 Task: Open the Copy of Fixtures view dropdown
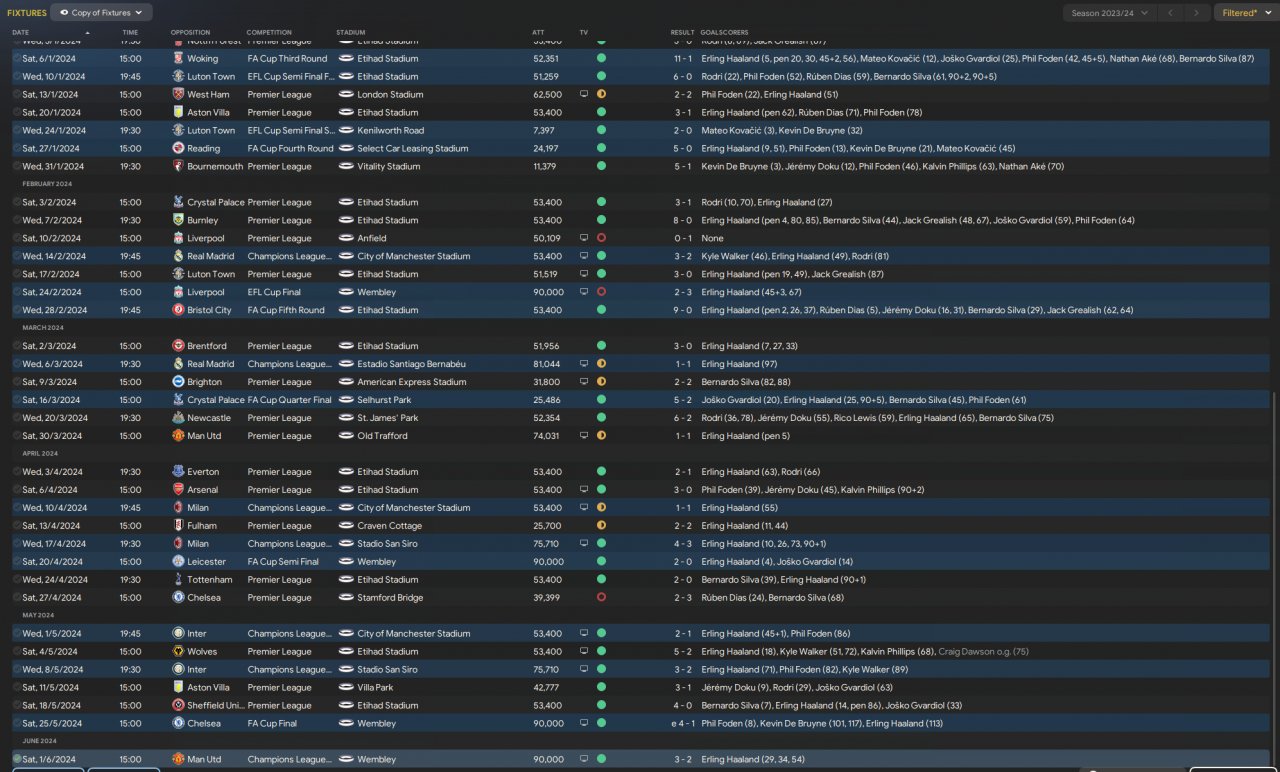coord(102,13)
